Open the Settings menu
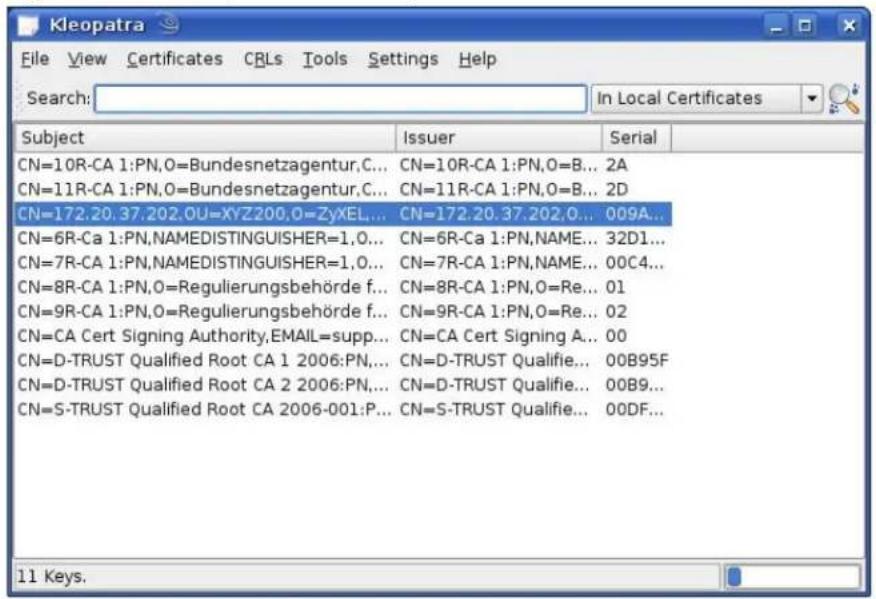Screen dimensions: 876x599 click(x=403, y=59)
